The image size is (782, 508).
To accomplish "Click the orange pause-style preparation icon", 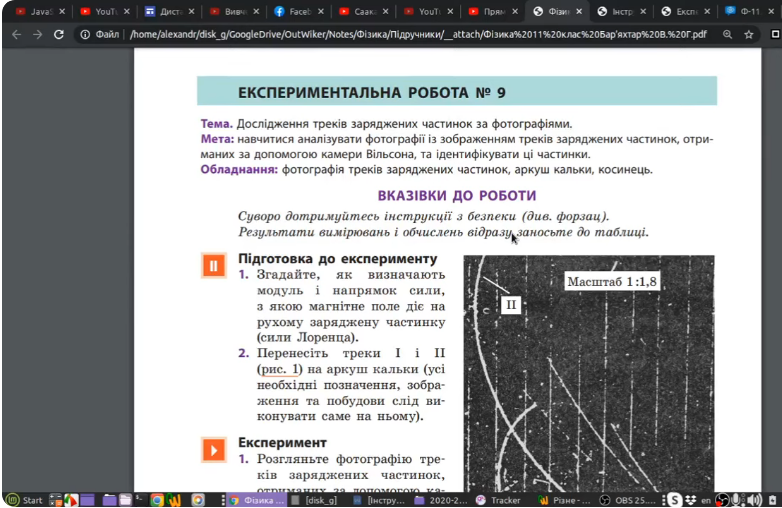I will tap(213, 266).
